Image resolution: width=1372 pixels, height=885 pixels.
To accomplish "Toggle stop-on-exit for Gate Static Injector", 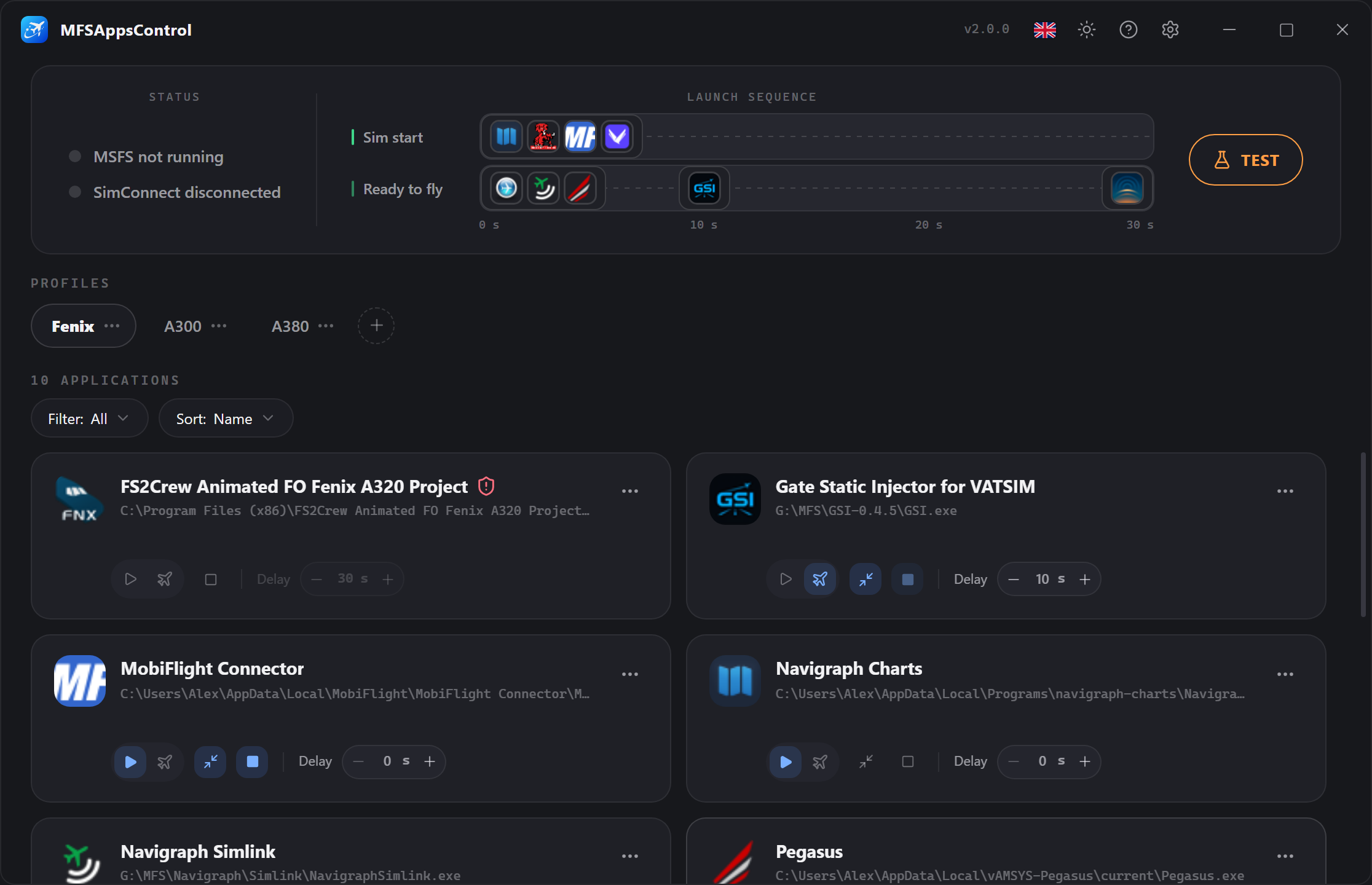I will pos(907,579).
